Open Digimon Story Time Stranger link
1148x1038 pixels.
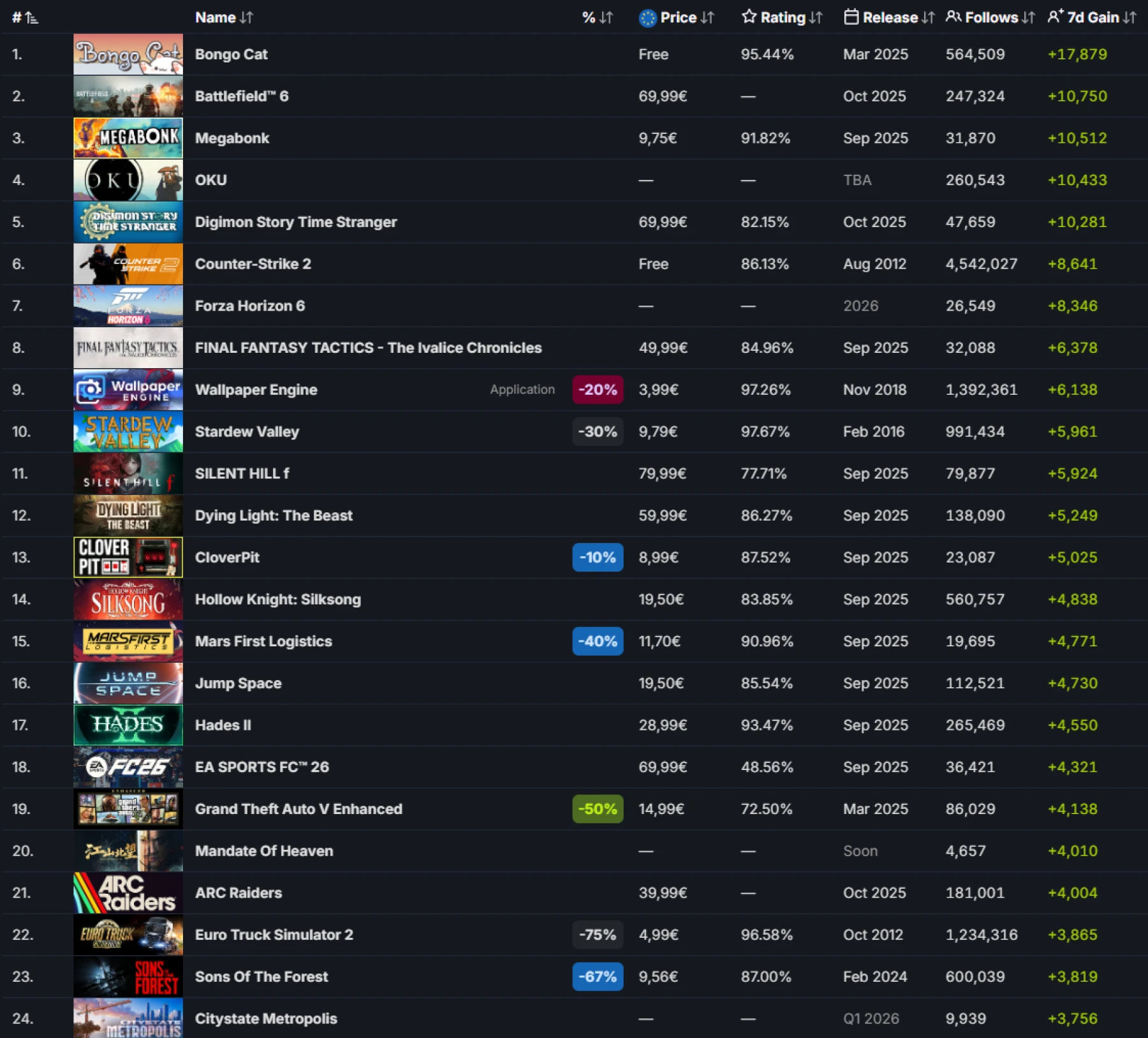point(296,222)
